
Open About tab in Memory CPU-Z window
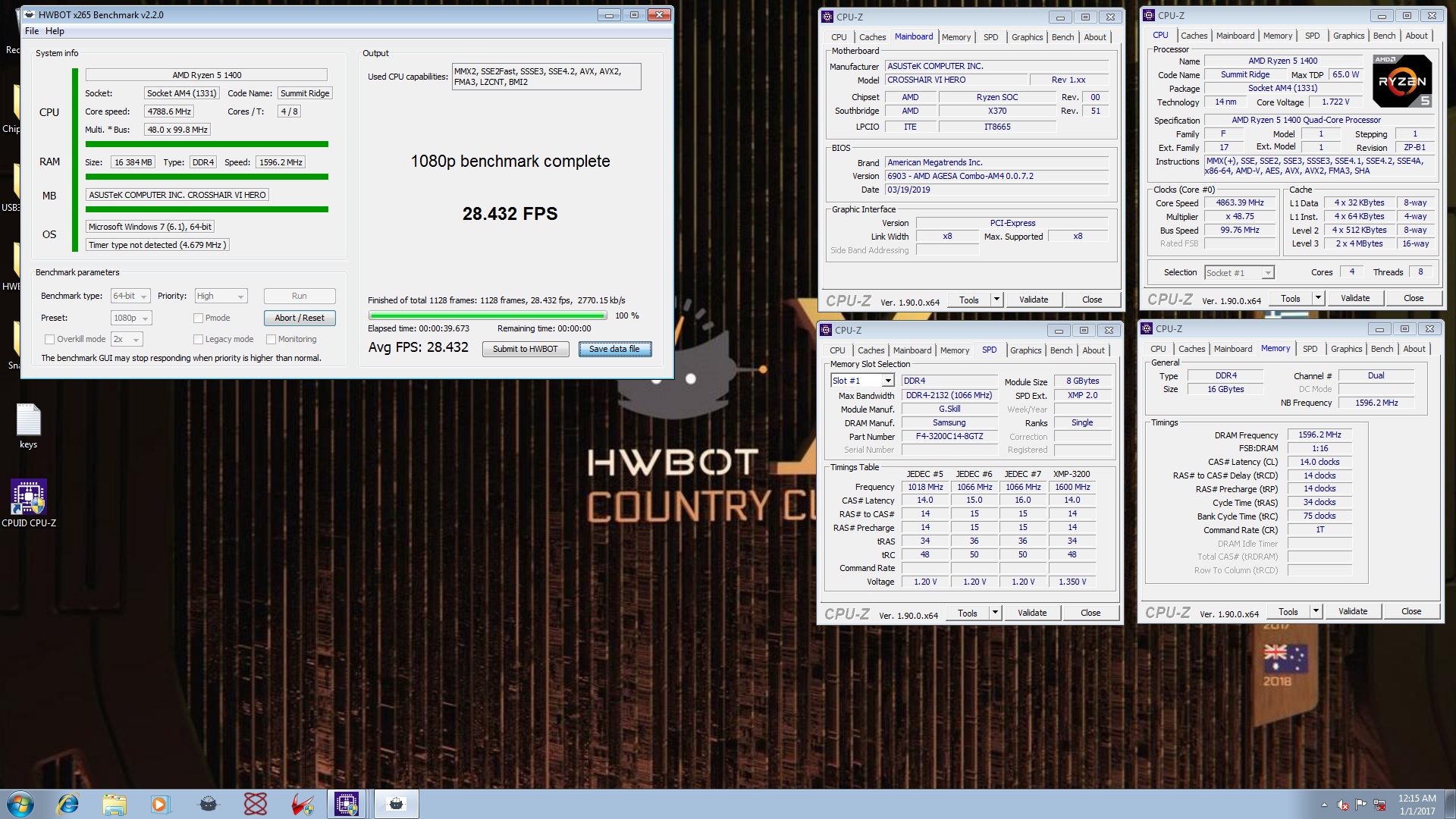coord(1414,349)
